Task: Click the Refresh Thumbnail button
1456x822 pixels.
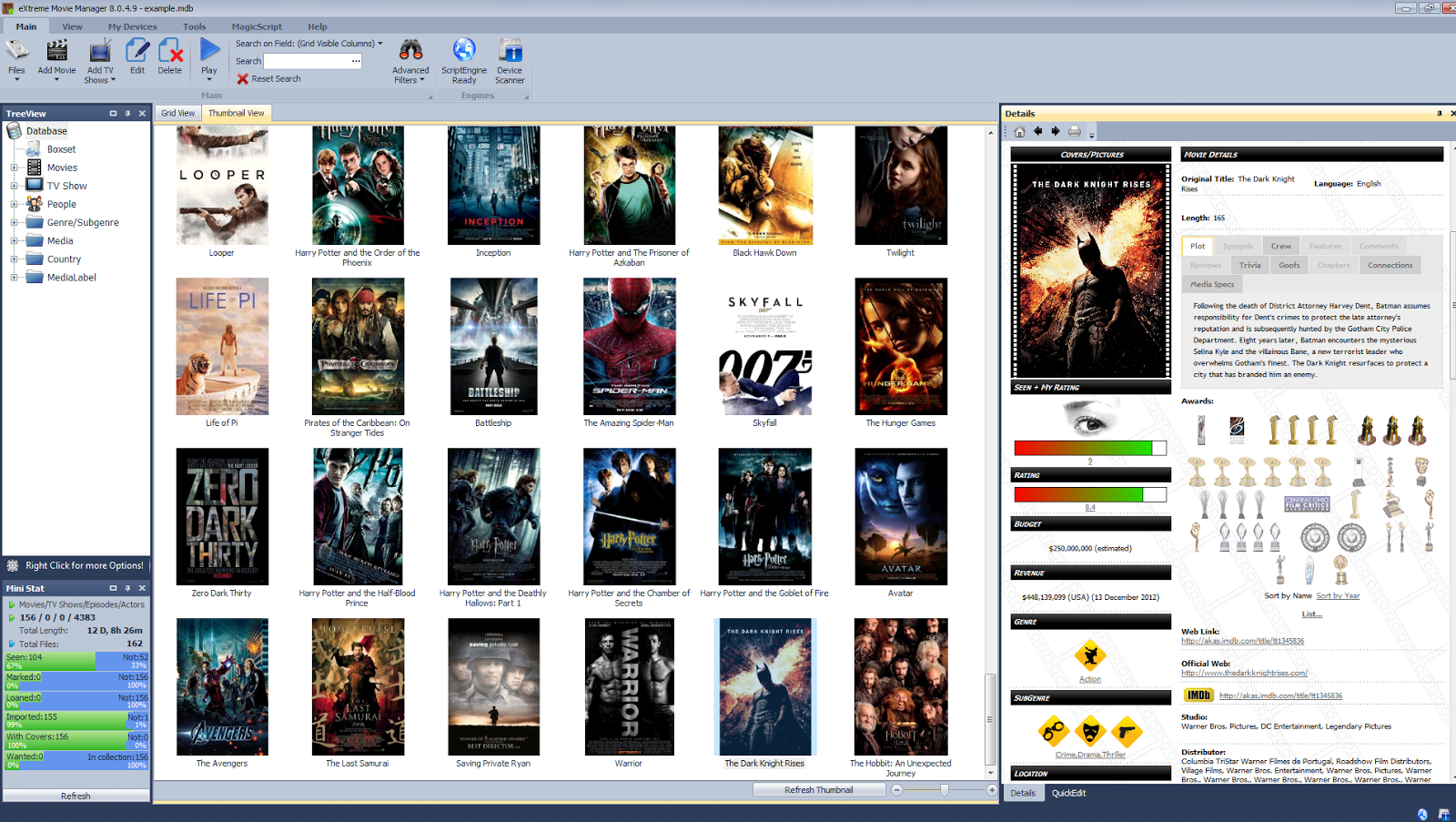Action: pos(819,790)
